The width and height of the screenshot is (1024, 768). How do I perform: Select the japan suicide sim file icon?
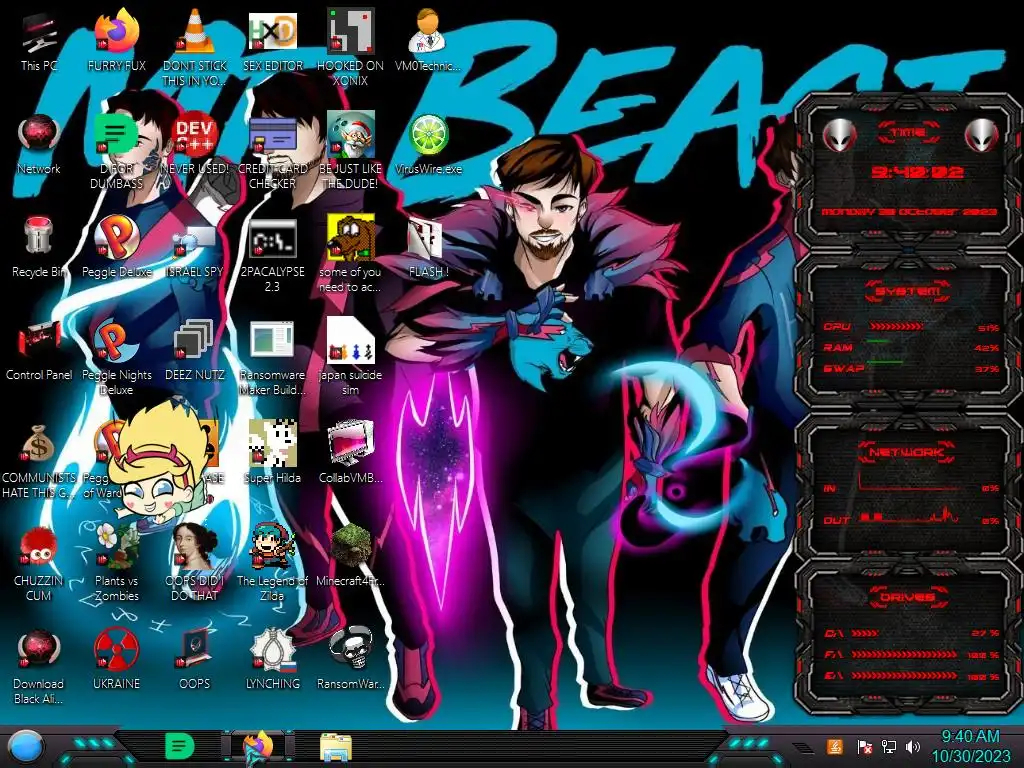350,341
